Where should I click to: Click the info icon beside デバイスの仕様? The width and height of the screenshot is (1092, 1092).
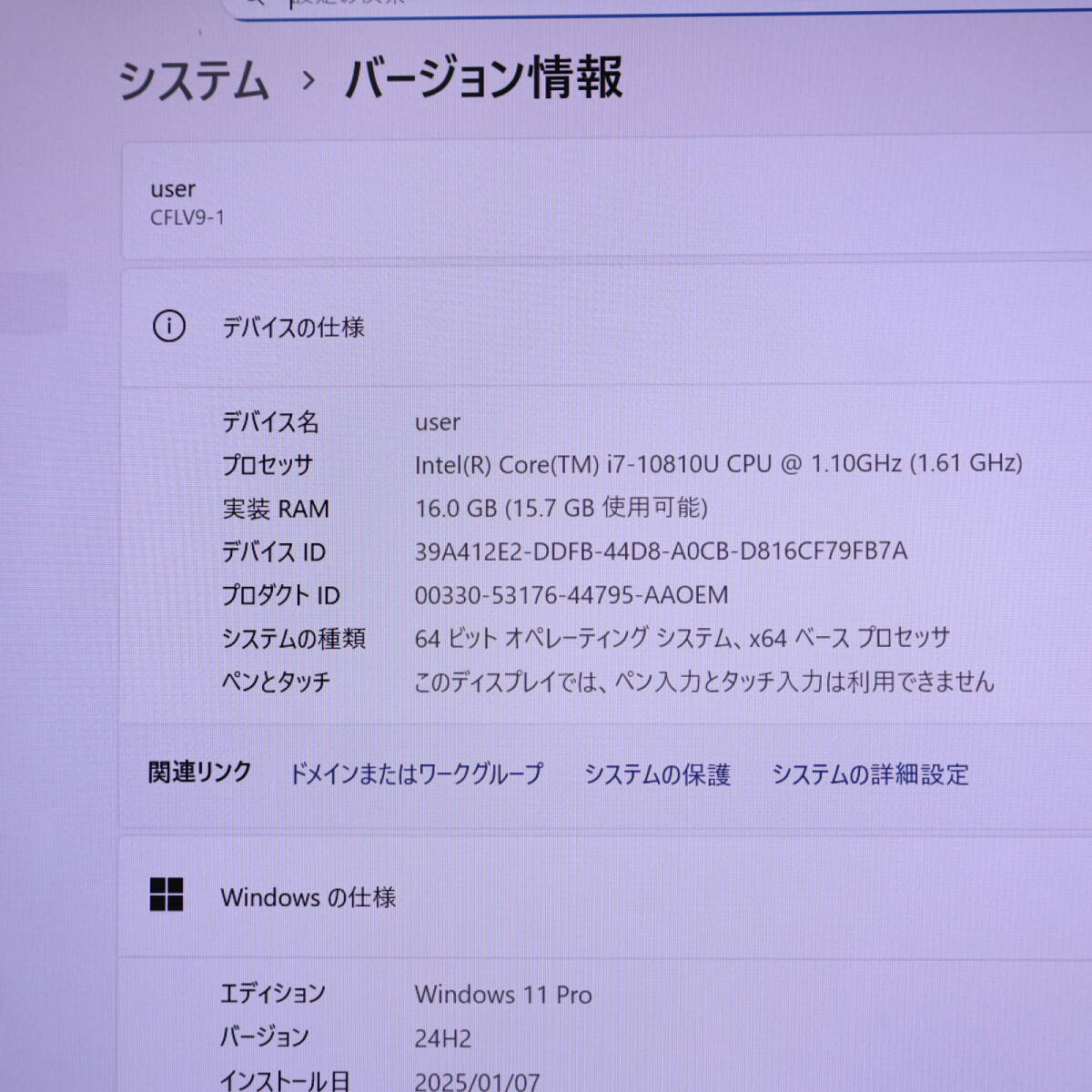tap(168, 326)
